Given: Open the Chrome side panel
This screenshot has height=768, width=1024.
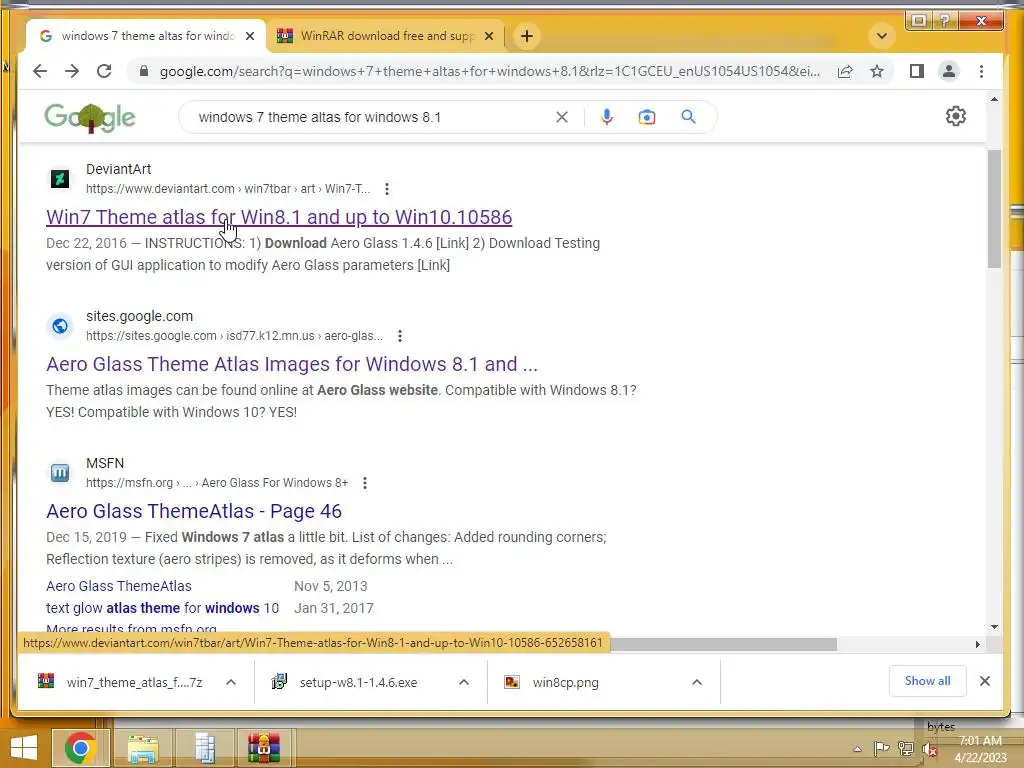Looking at the screenshot, I should click(917, 71).
